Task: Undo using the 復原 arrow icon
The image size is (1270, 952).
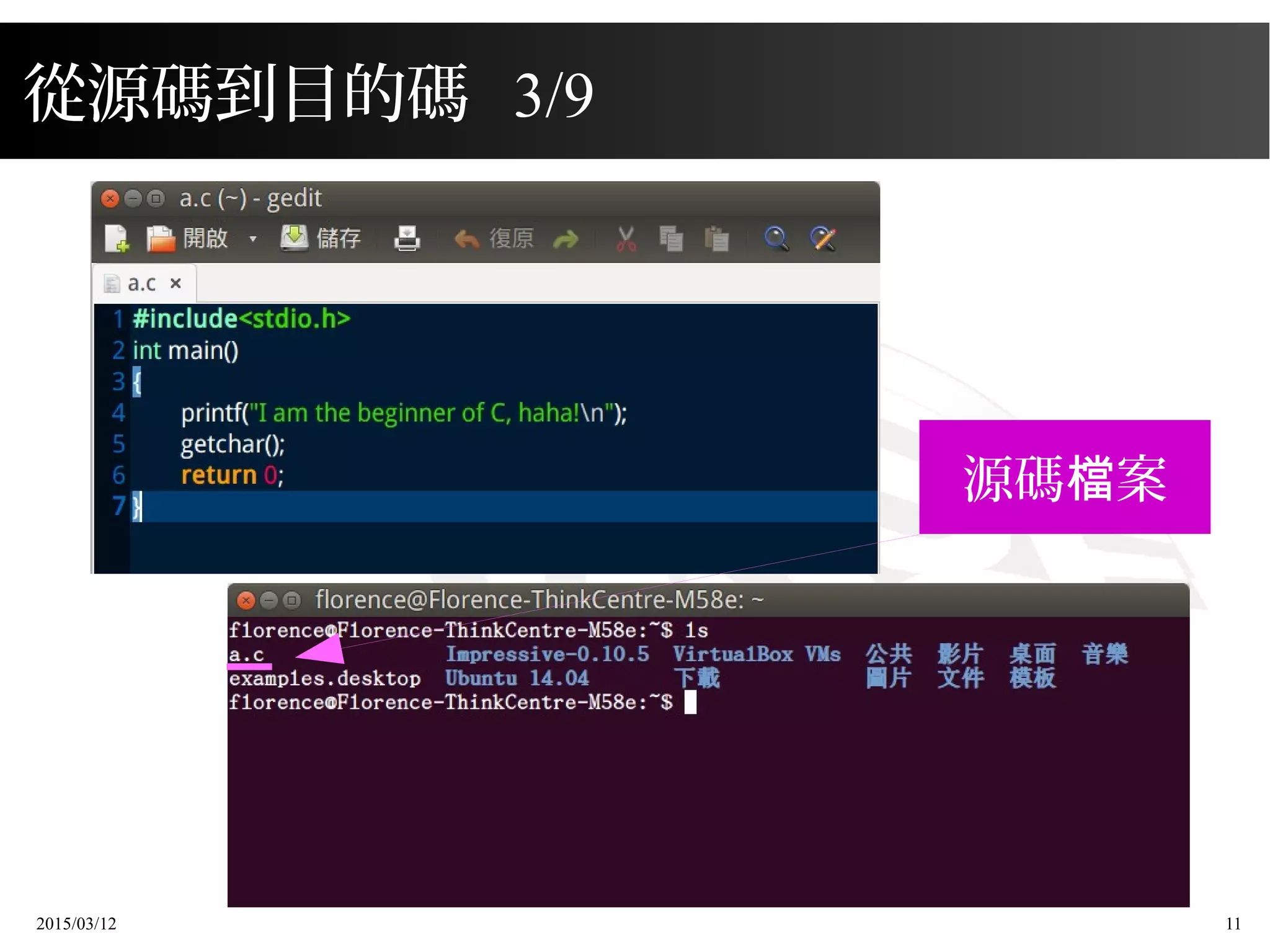Action: tap(466, 239)
